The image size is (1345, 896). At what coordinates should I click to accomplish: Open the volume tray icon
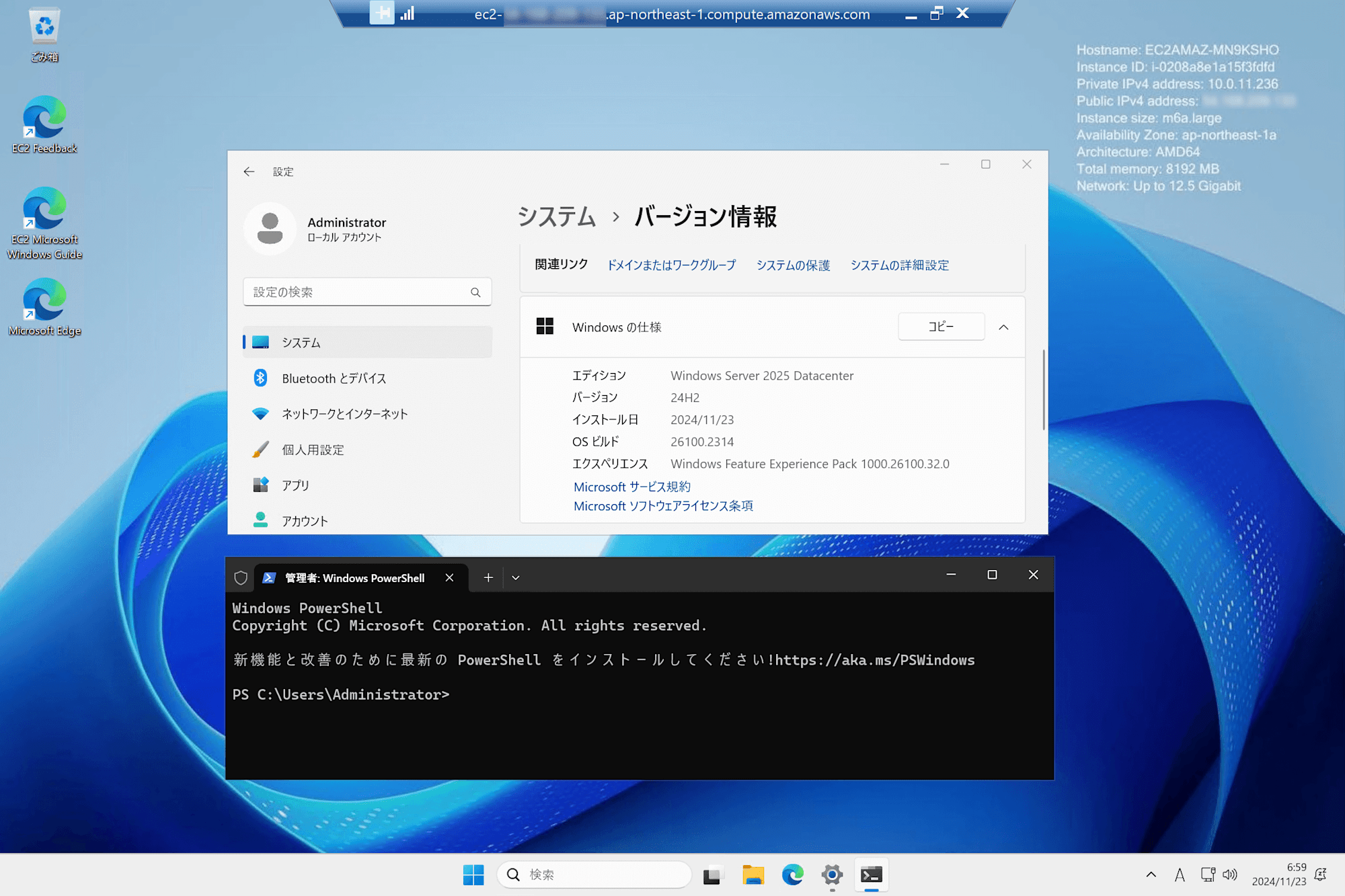click(x=1230, y=874)
